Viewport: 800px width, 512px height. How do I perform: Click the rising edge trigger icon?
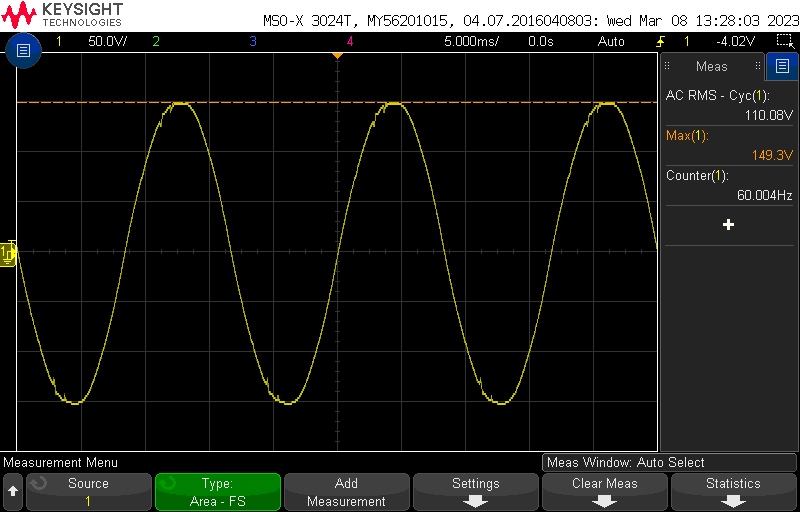click(x=660, y=41)
